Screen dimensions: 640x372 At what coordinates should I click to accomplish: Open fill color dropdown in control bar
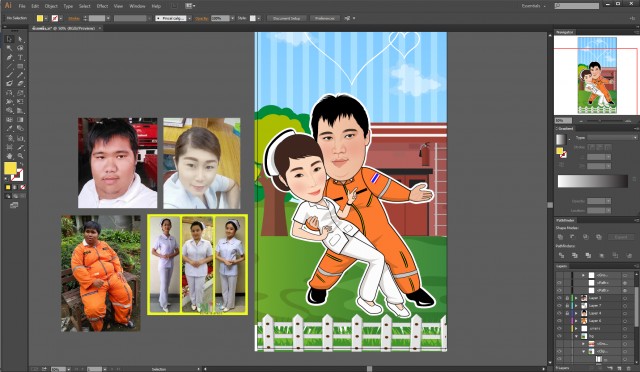point(46,18)
